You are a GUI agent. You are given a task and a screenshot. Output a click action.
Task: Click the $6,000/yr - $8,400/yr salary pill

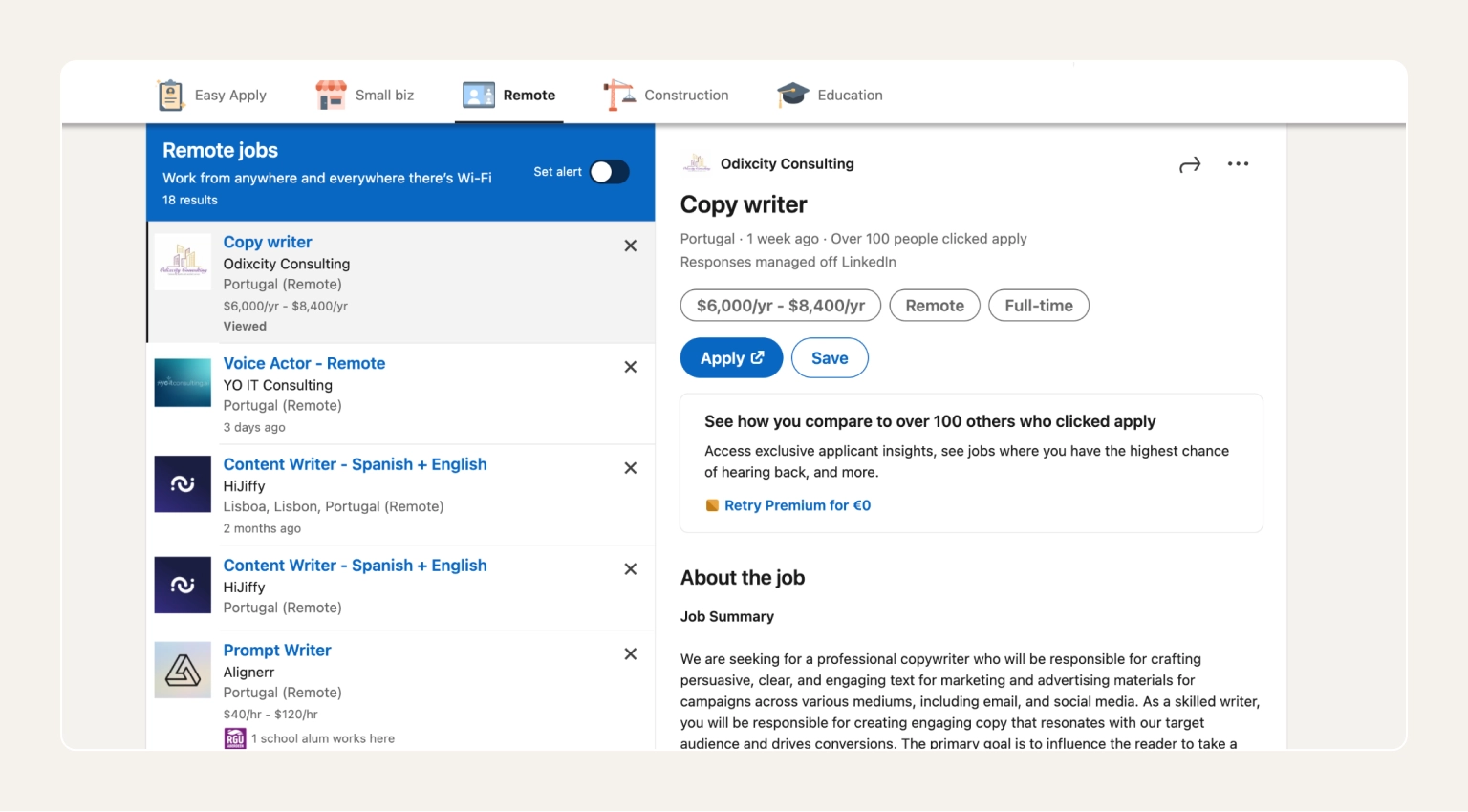781,306
